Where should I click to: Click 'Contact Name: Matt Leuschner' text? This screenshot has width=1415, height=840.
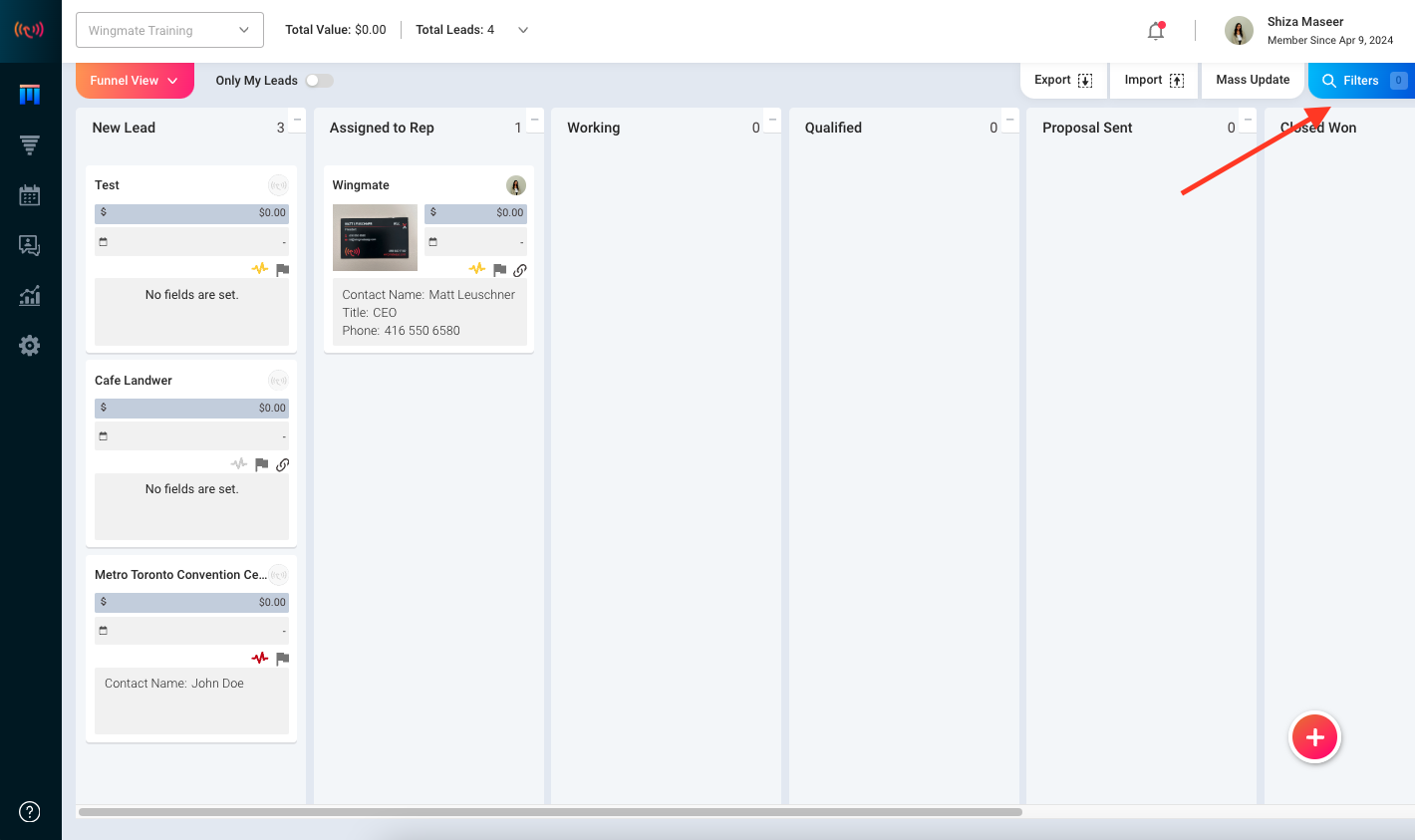[428, 295]
